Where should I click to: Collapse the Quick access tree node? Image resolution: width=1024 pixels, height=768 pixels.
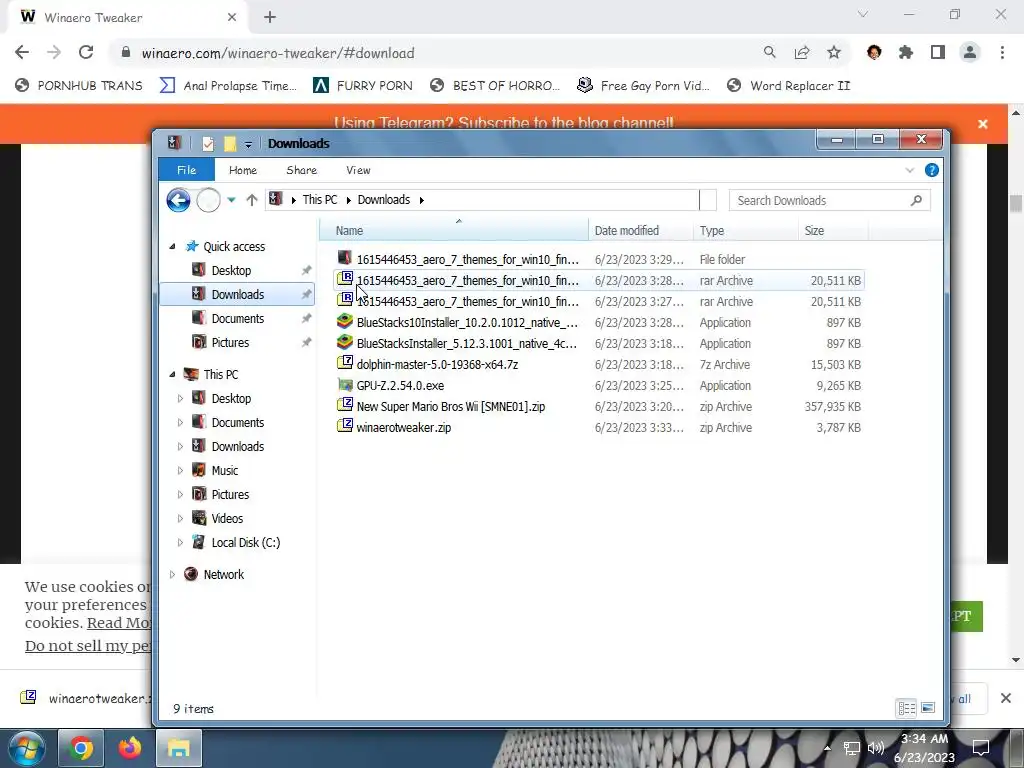172,247
